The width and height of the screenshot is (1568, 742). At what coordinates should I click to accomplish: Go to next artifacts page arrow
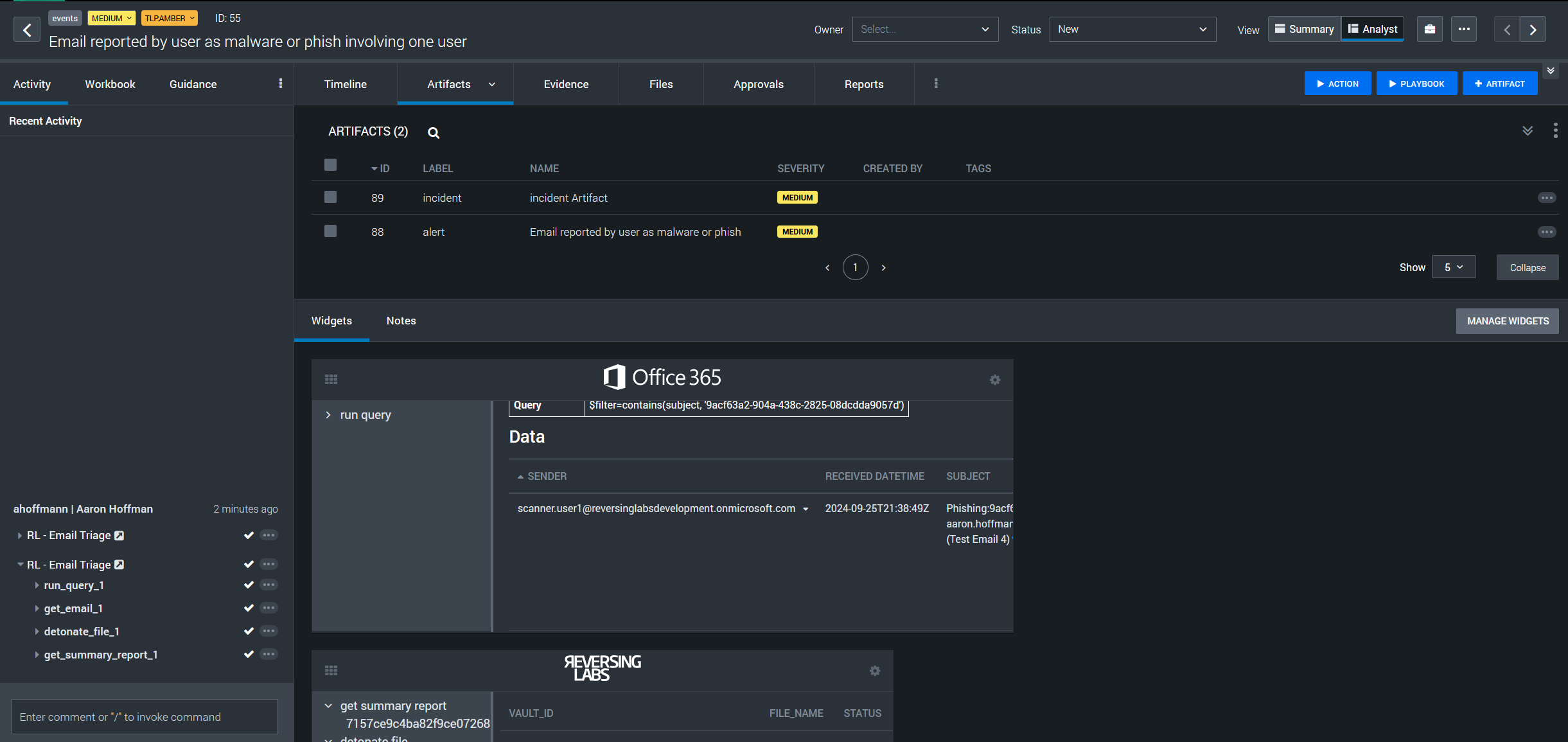883,268
